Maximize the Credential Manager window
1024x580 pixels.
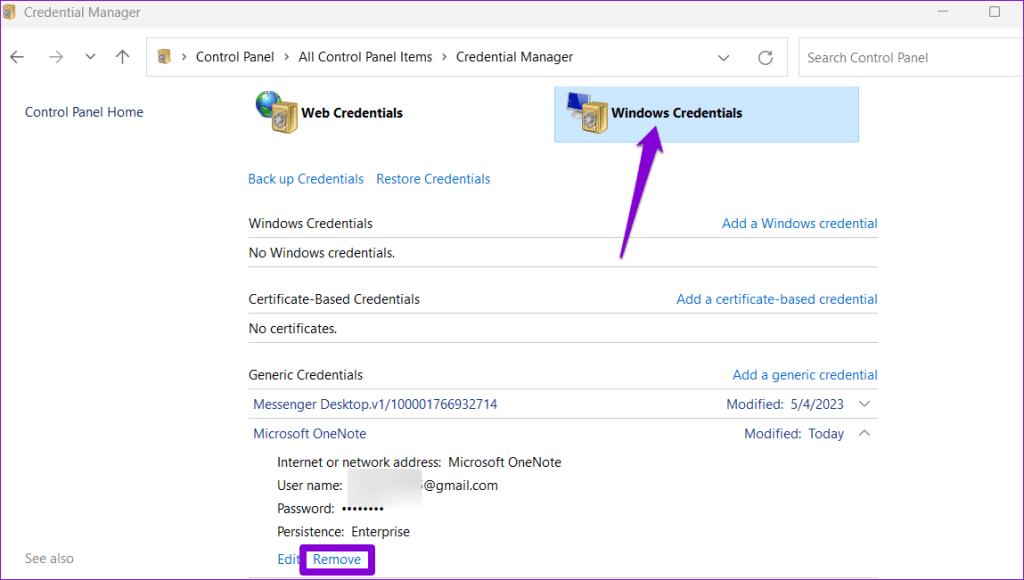click(994, 12)
